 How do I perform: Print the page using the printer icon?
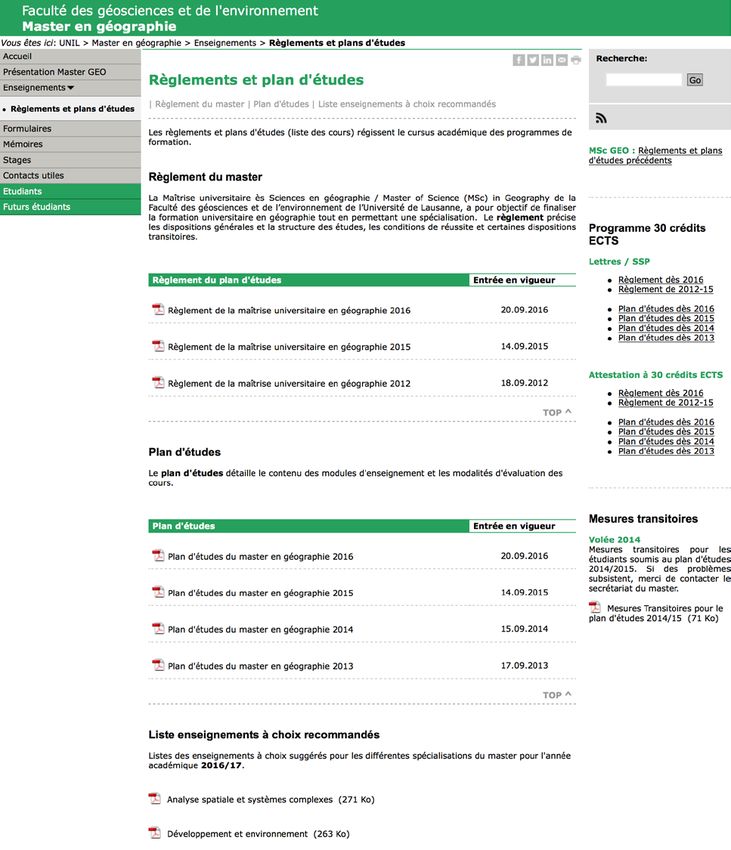[x=575, y=60]
